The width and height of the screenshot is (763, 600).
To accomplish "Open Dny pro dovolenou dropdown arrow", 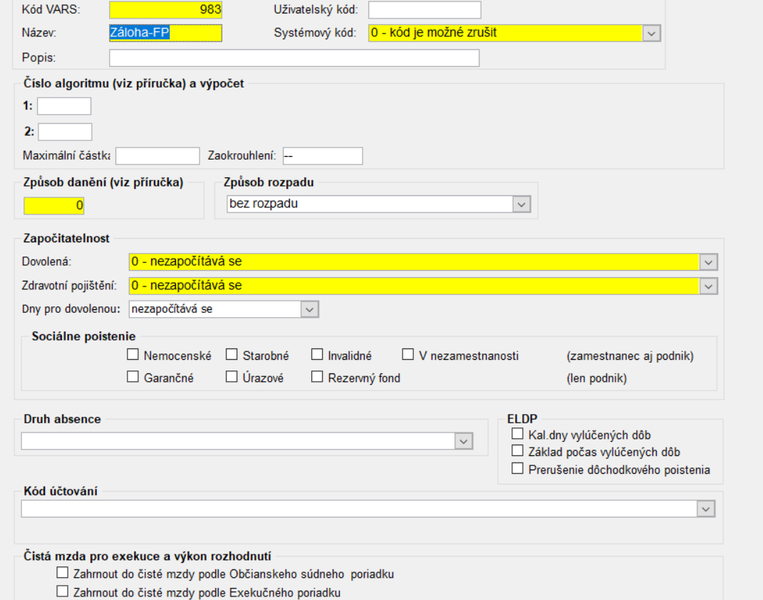I will pos(309,309).
